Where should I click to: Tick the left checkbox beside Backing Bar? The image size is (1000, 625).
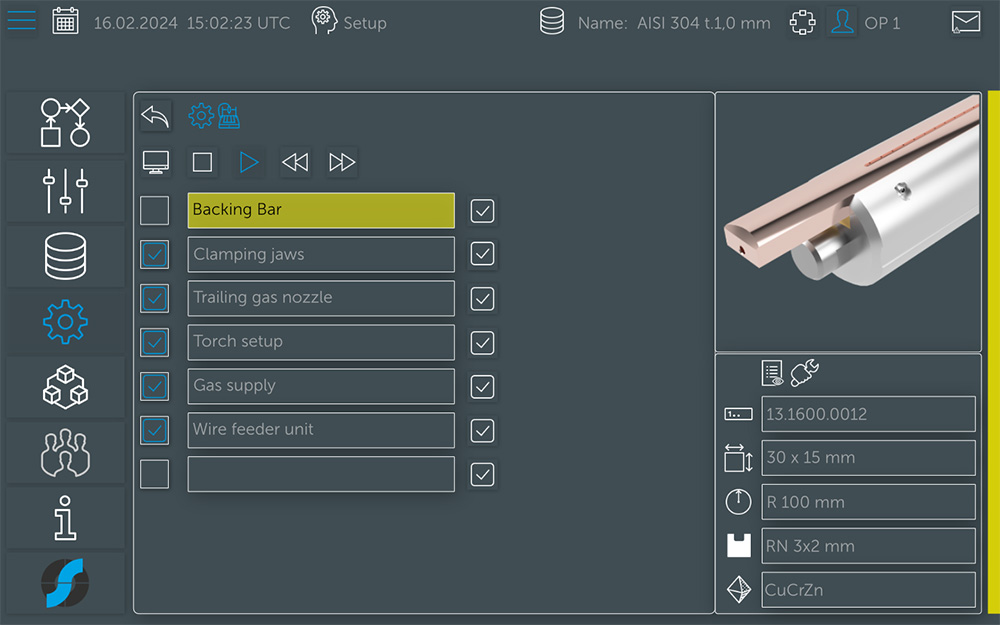[x=154, y=211]
